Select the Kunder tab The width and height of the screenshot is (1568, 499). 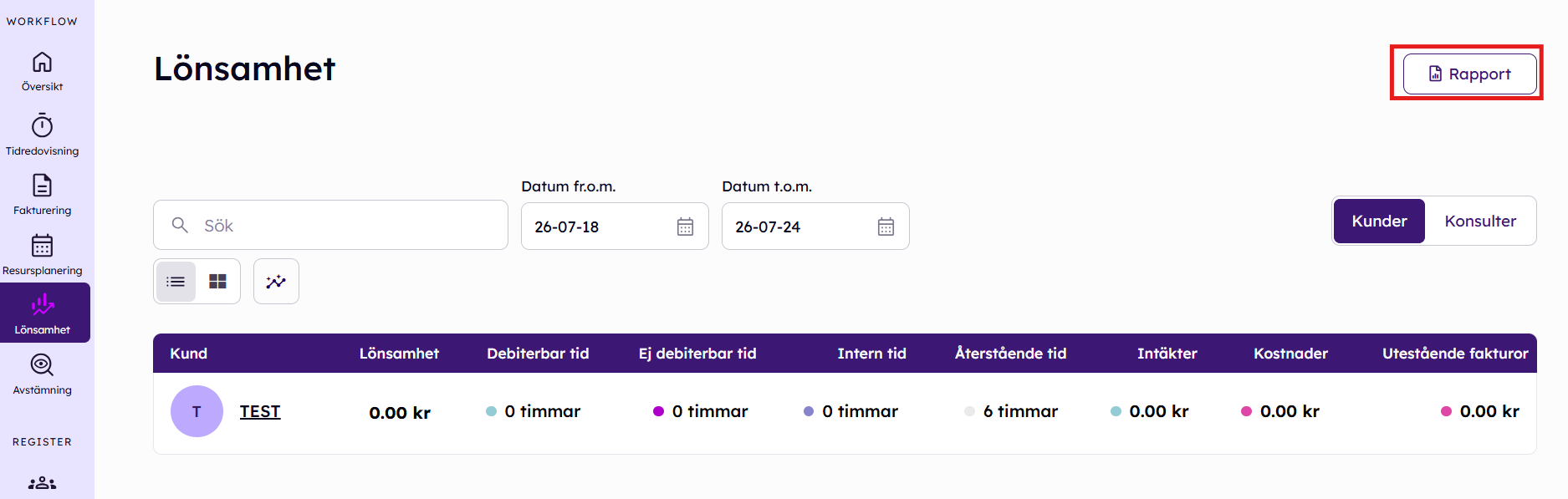[x=1379, y=221]
